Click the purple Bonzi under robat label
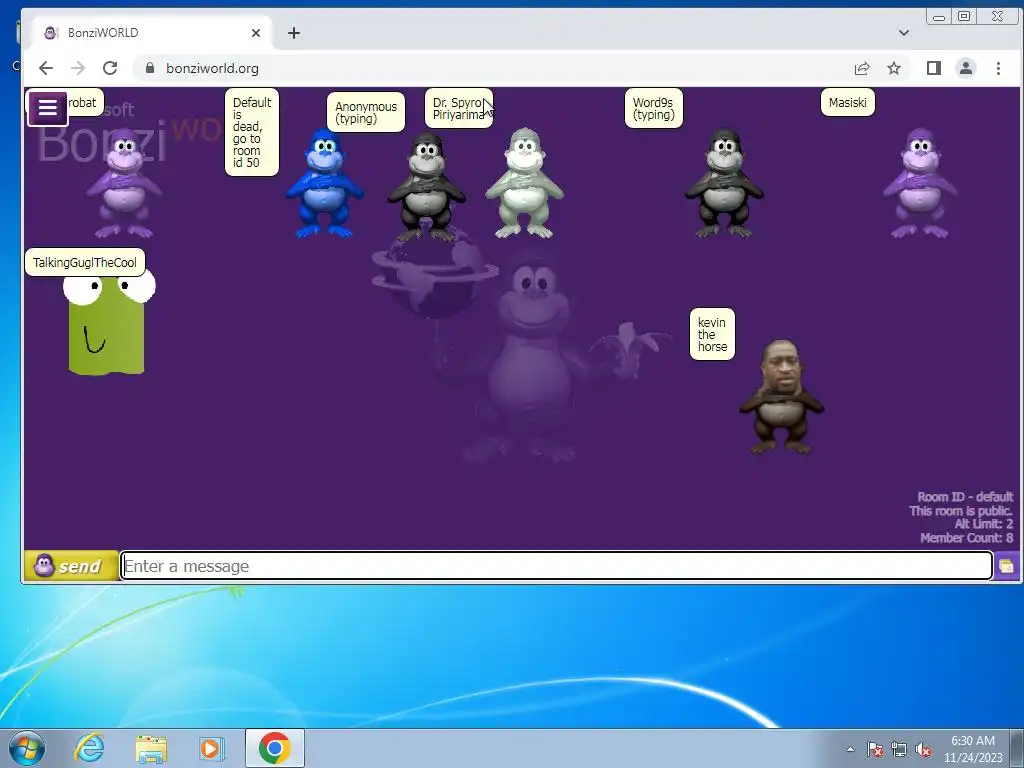This screenshot has width=1024, height=768. (124, 184)
